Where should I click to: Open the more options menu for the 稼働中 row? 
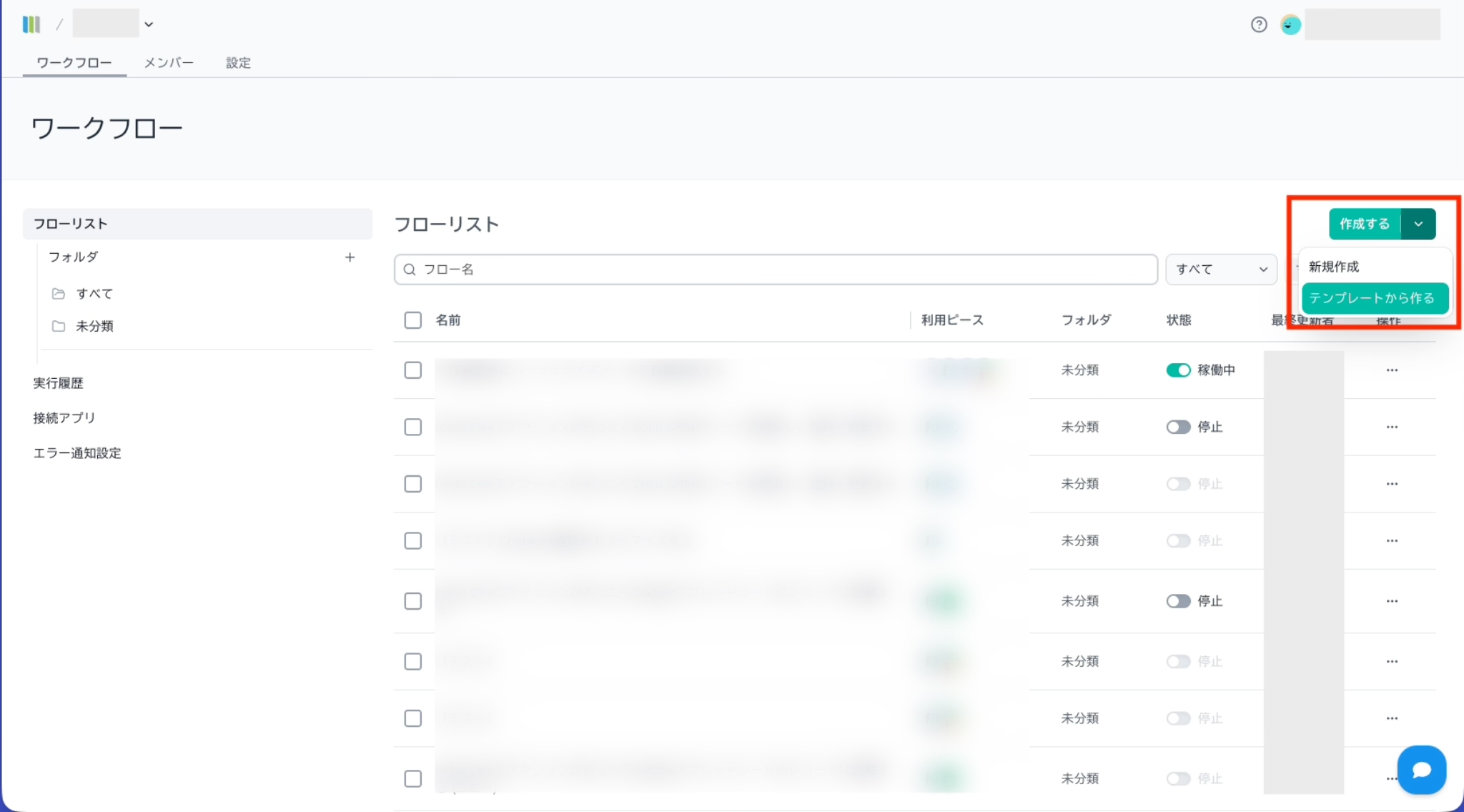(1391, 370)
